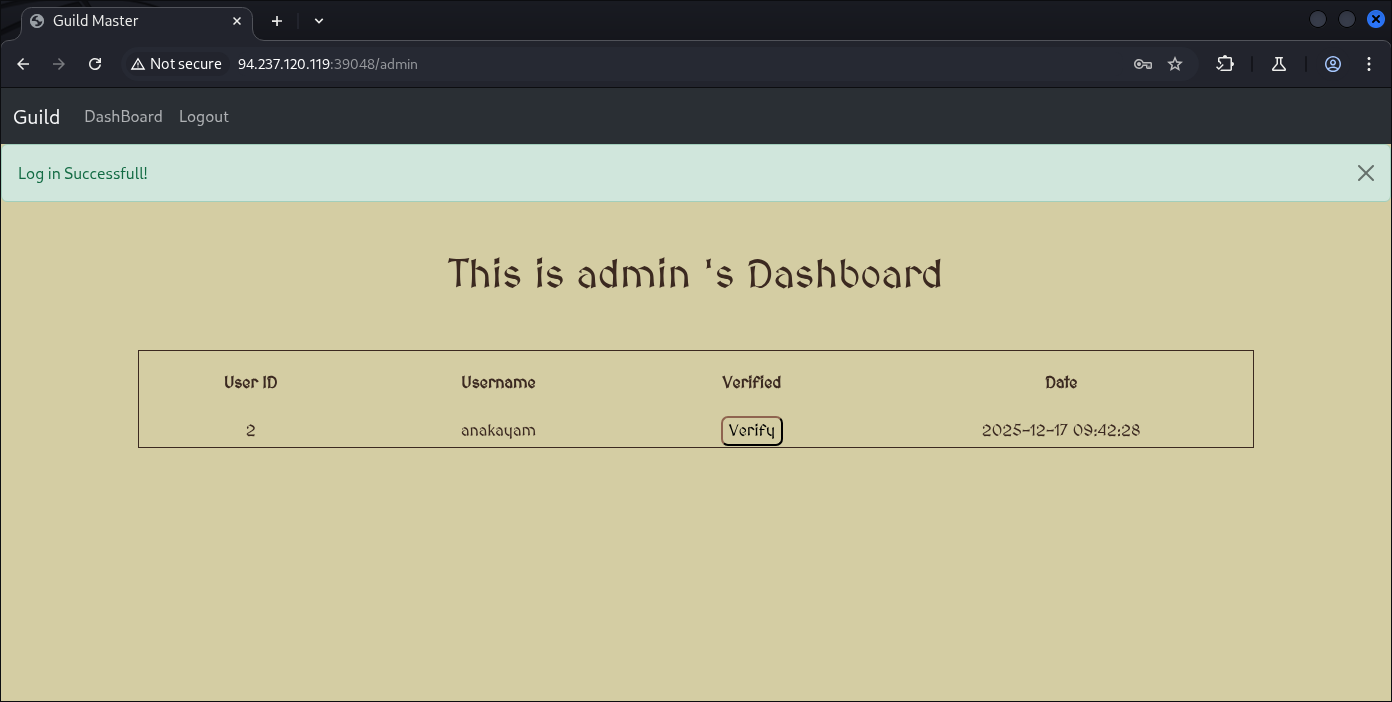The width and height of the screenshot is (1392, 702).
Task: Click Logout in the navbar
Action: (204, 117)
